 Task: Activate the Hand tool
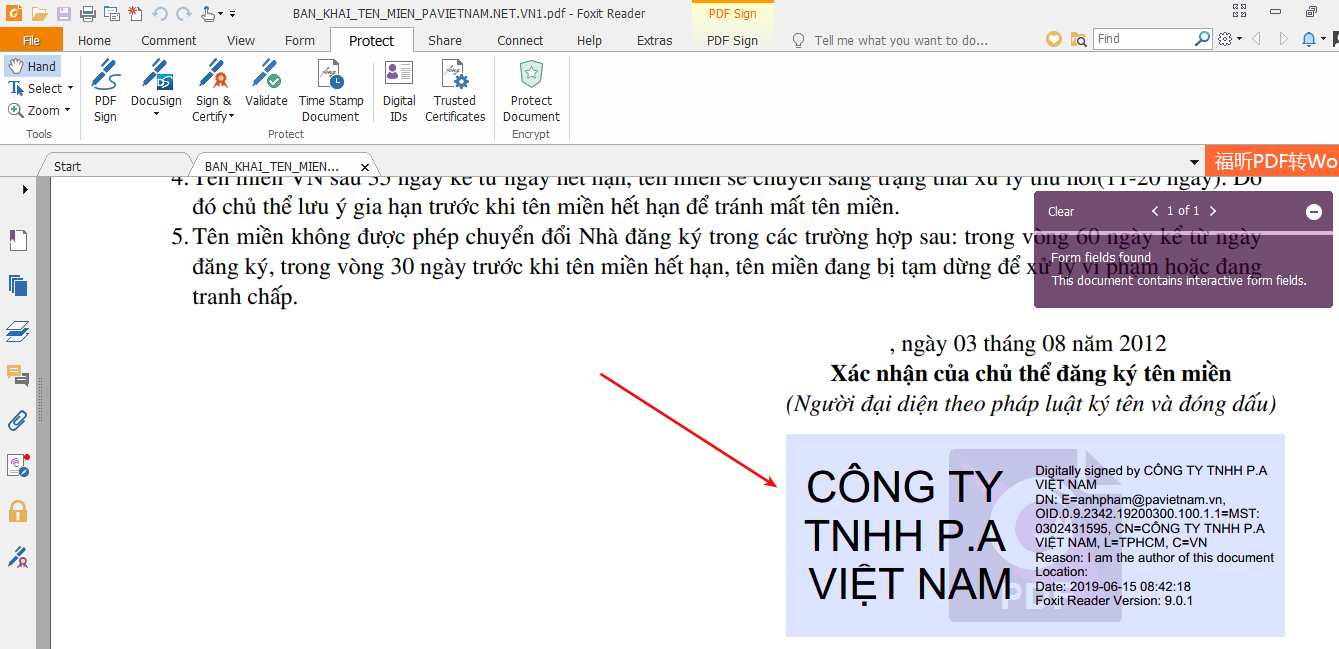[33, 66]
